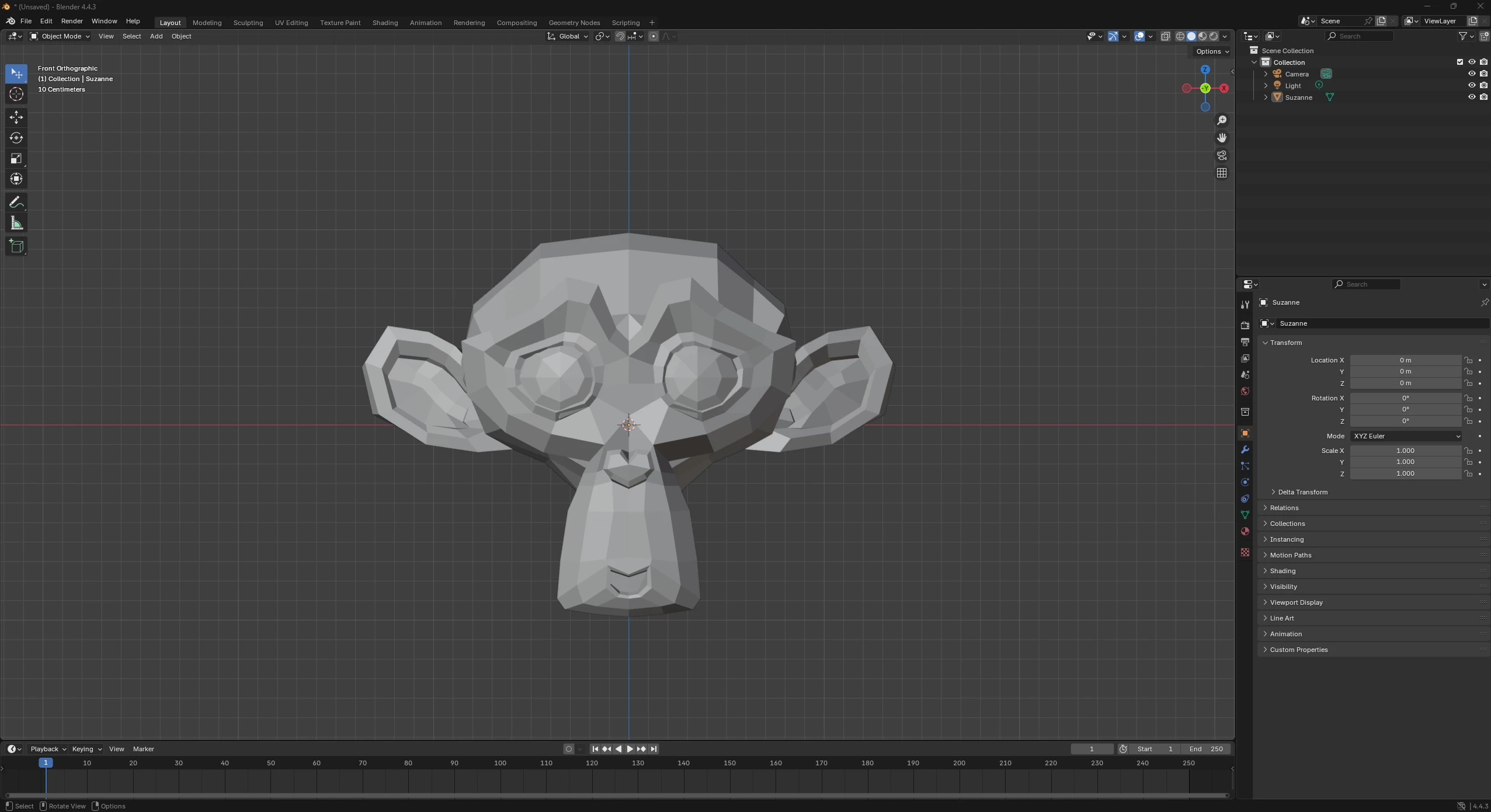The image size is (1491, 812).
Task: Open the Modifiers wrench properties tab
Action: (x=1245, y=449)
